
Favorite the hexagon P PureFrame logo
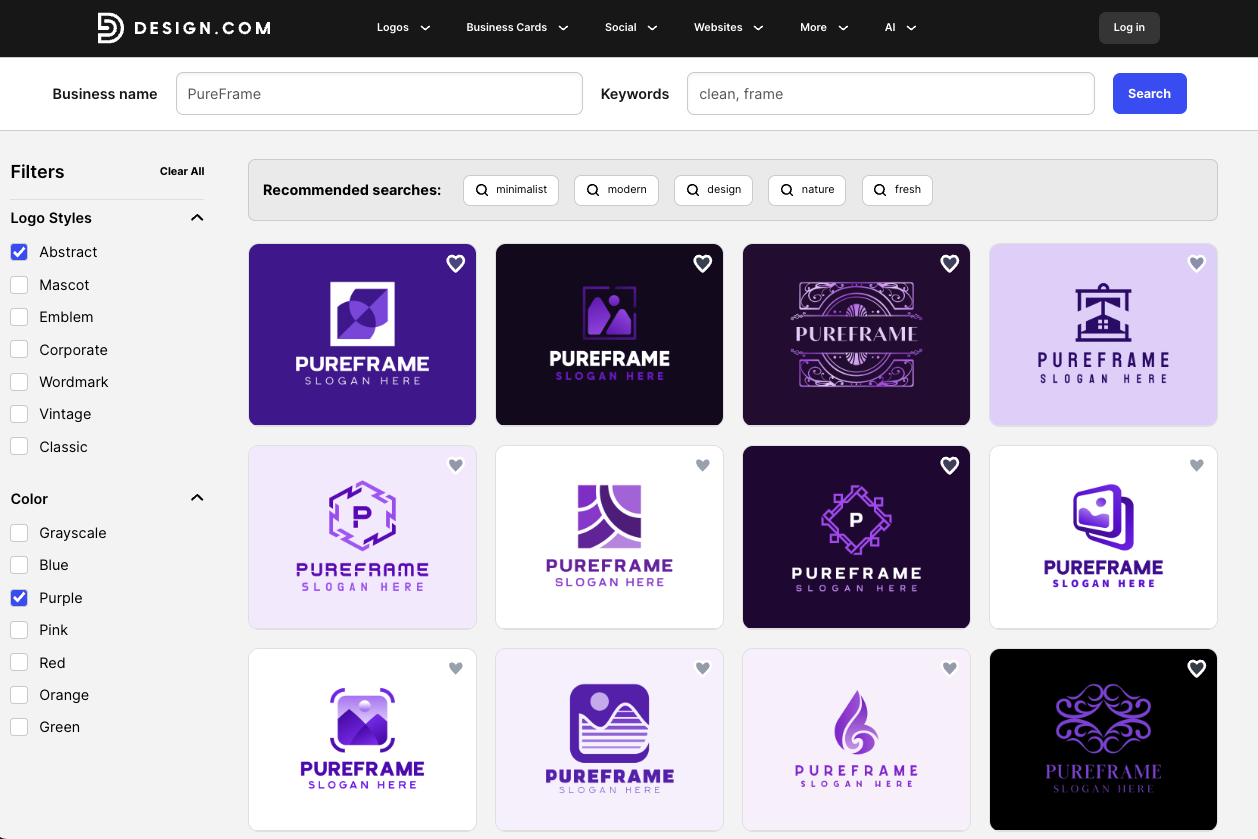tap(456, 465)
